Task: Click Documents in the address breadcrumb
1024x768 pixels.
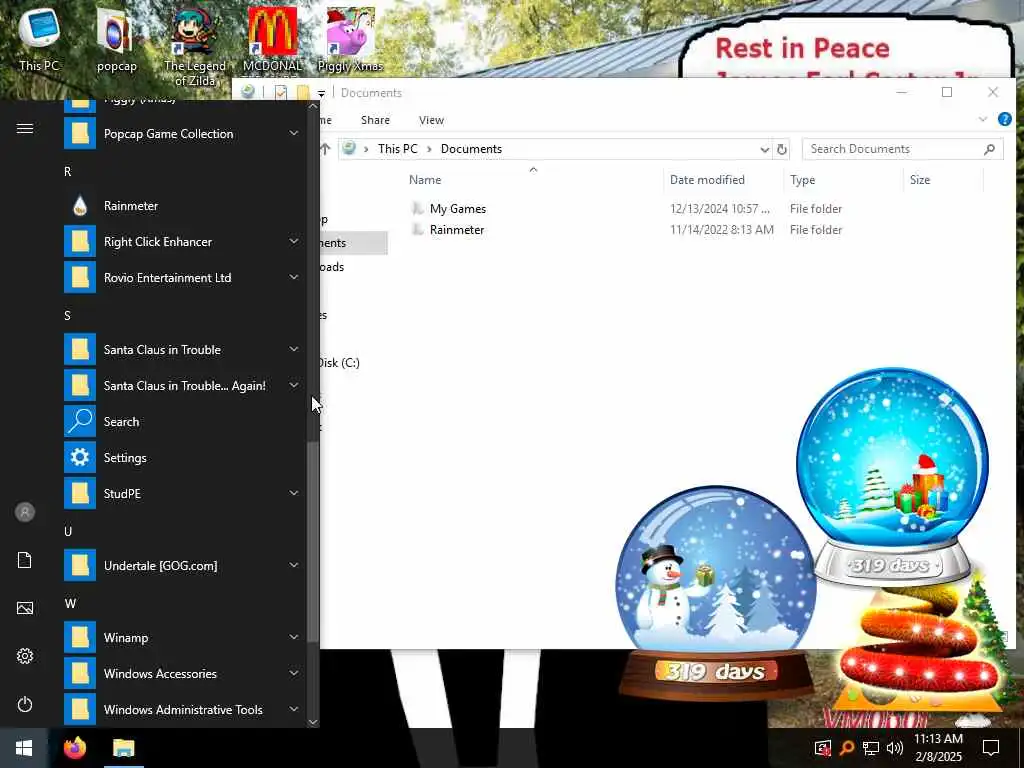Action: [x=471, y=149]
